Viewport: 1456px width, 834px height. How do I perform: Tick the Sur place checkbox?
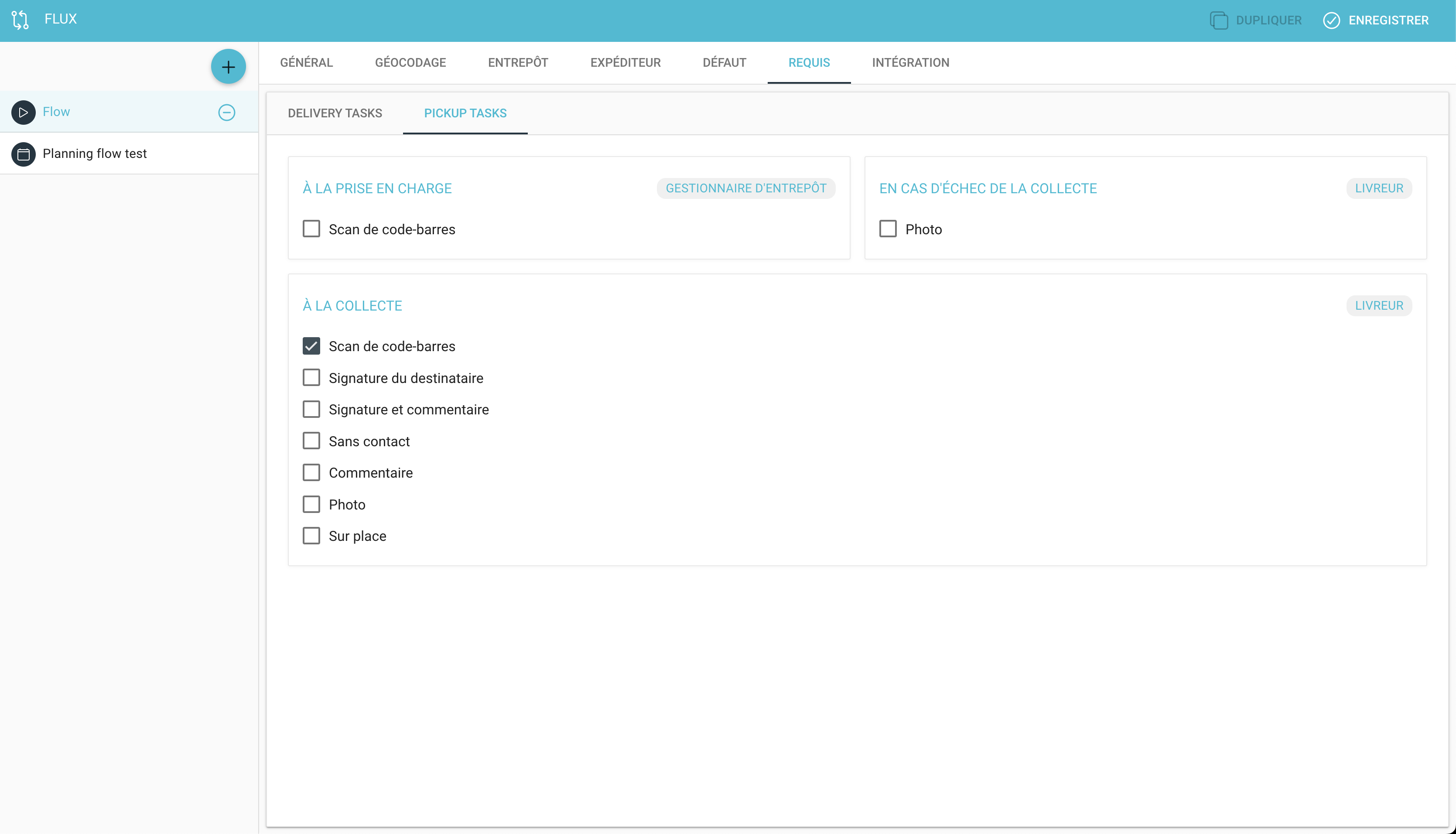coord(311,536)
